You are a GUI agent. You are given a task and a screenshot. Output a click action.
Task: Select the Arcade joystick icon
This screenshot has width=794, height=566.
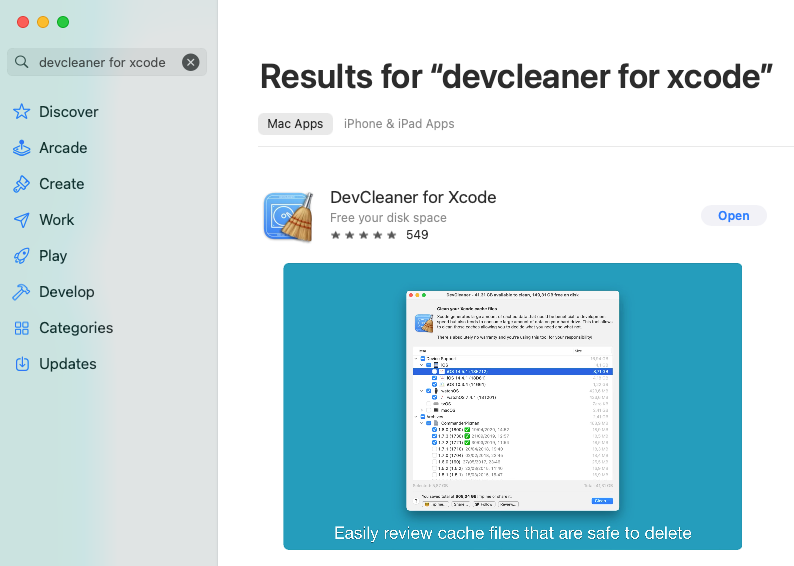21,148
